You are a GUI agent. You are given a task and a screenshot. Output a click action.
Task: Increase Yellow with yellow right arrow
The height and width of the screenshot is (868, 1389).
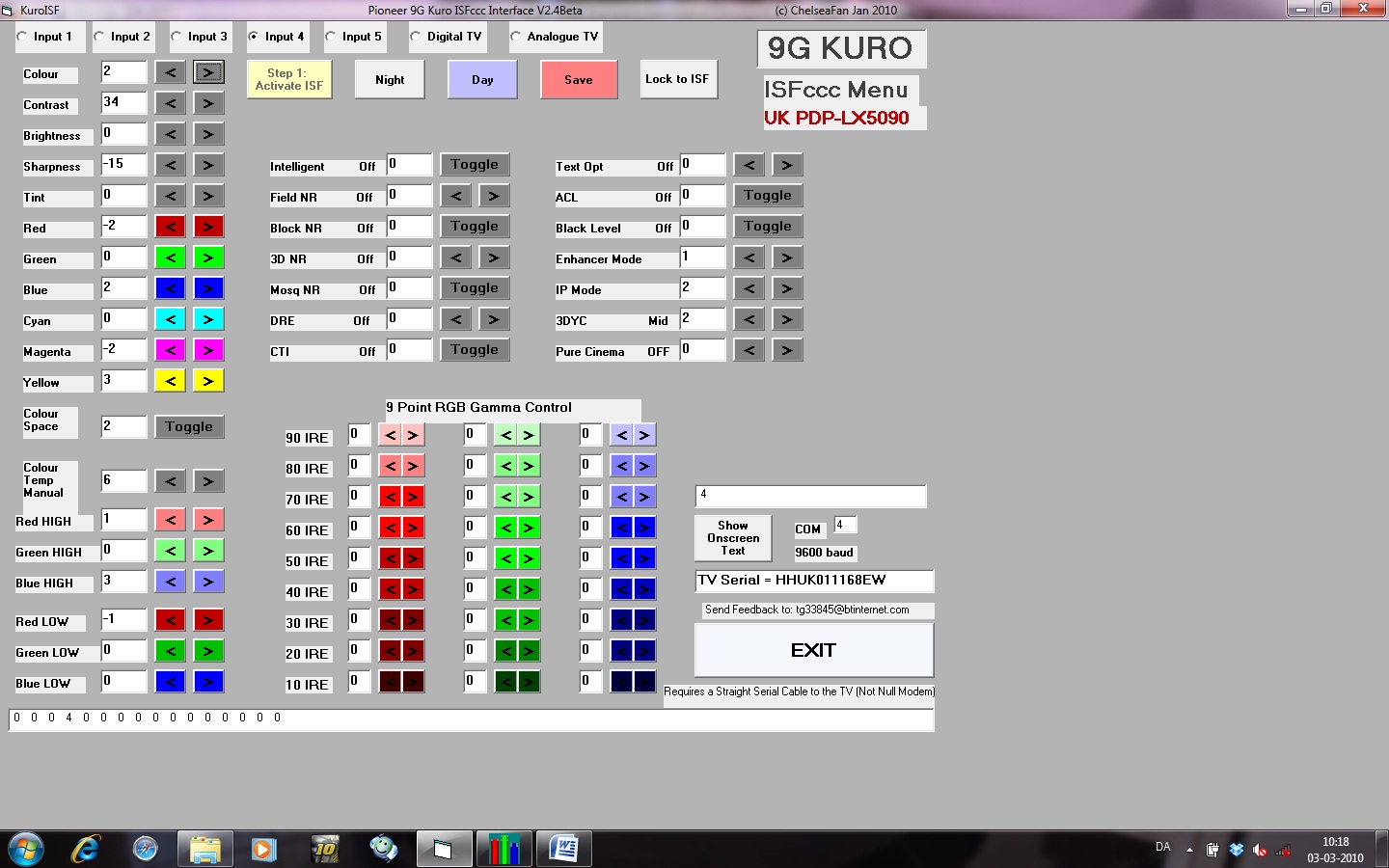coord(208,381)
